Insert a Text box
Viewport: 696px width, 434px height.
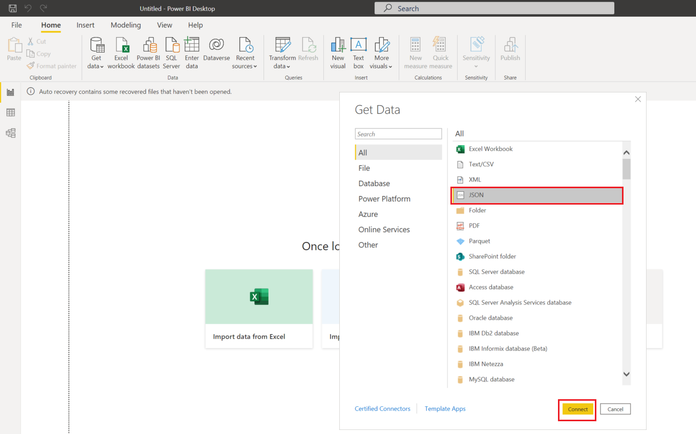(358, 53)
